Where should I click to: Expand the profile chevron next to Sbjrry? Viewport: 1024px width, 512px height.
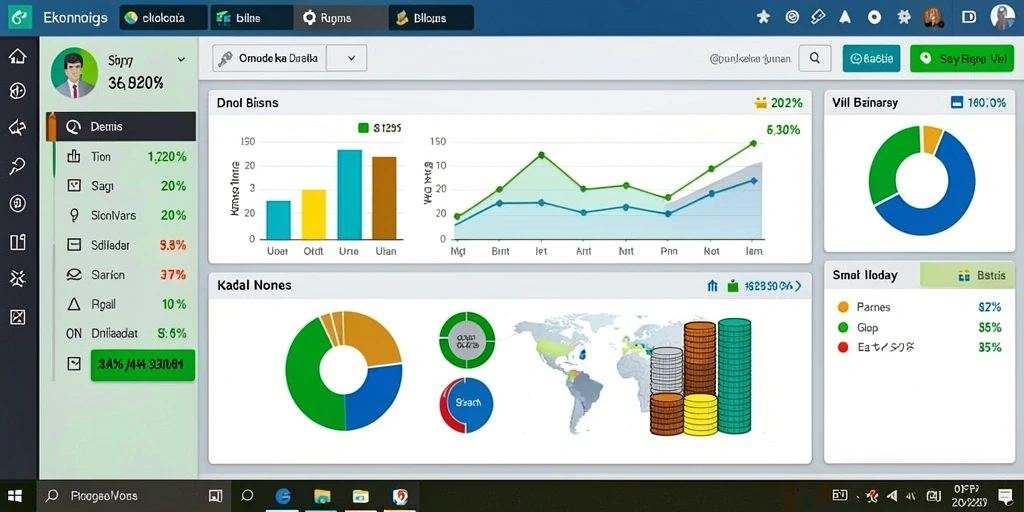(181, 59)
